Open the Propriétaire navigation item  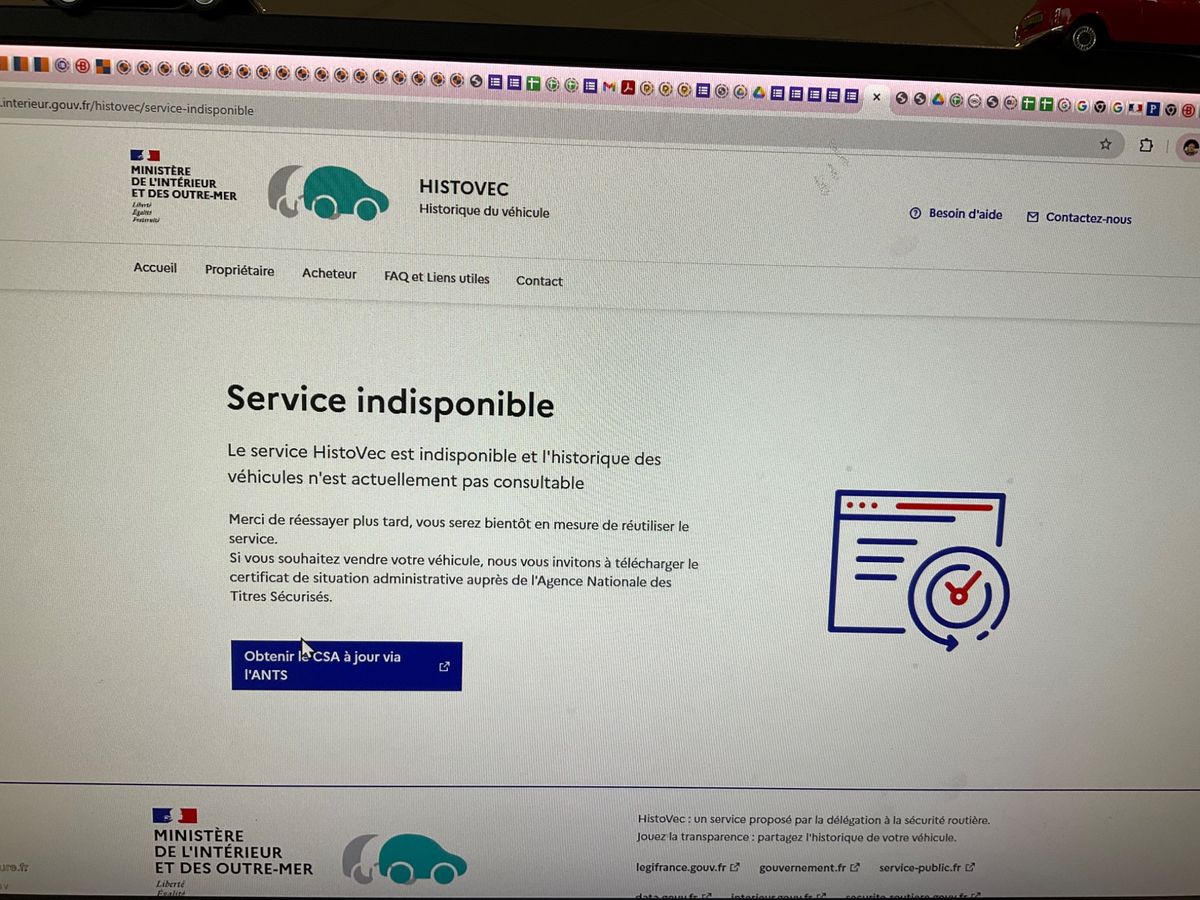click(239, 271)
